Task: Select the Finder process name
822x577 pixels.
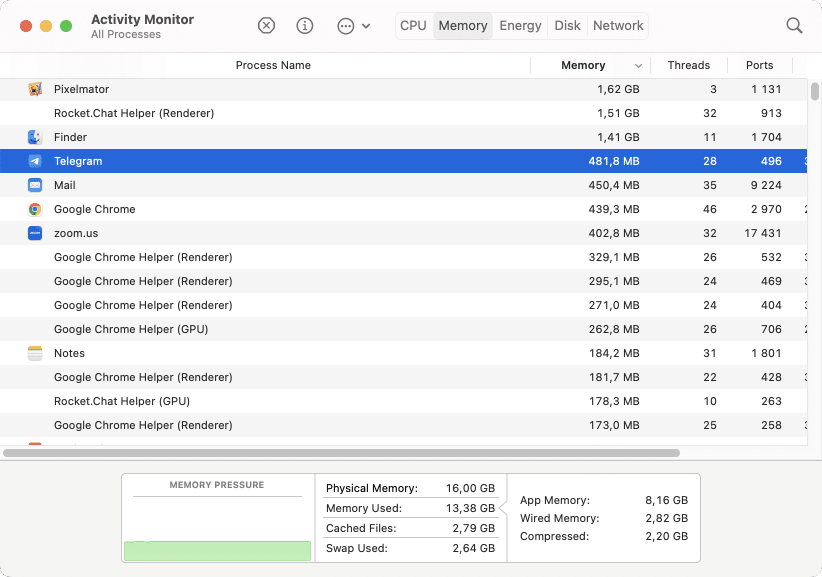Action: coord(70,137)
